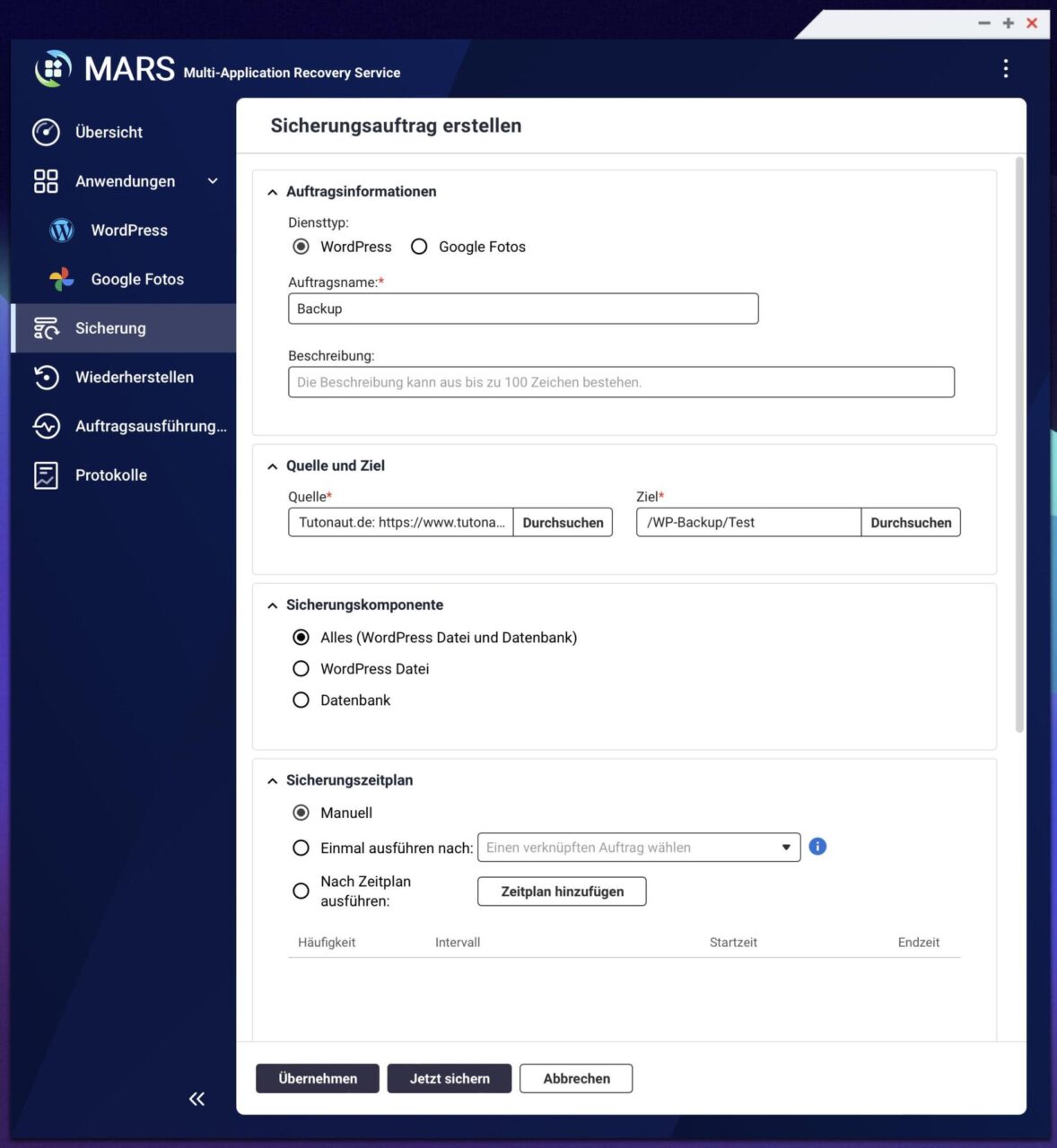Viewport: 1057px width, 1148px height.
Task: Click the WordPress logo icon in sidebar
Action: point(61,230)
